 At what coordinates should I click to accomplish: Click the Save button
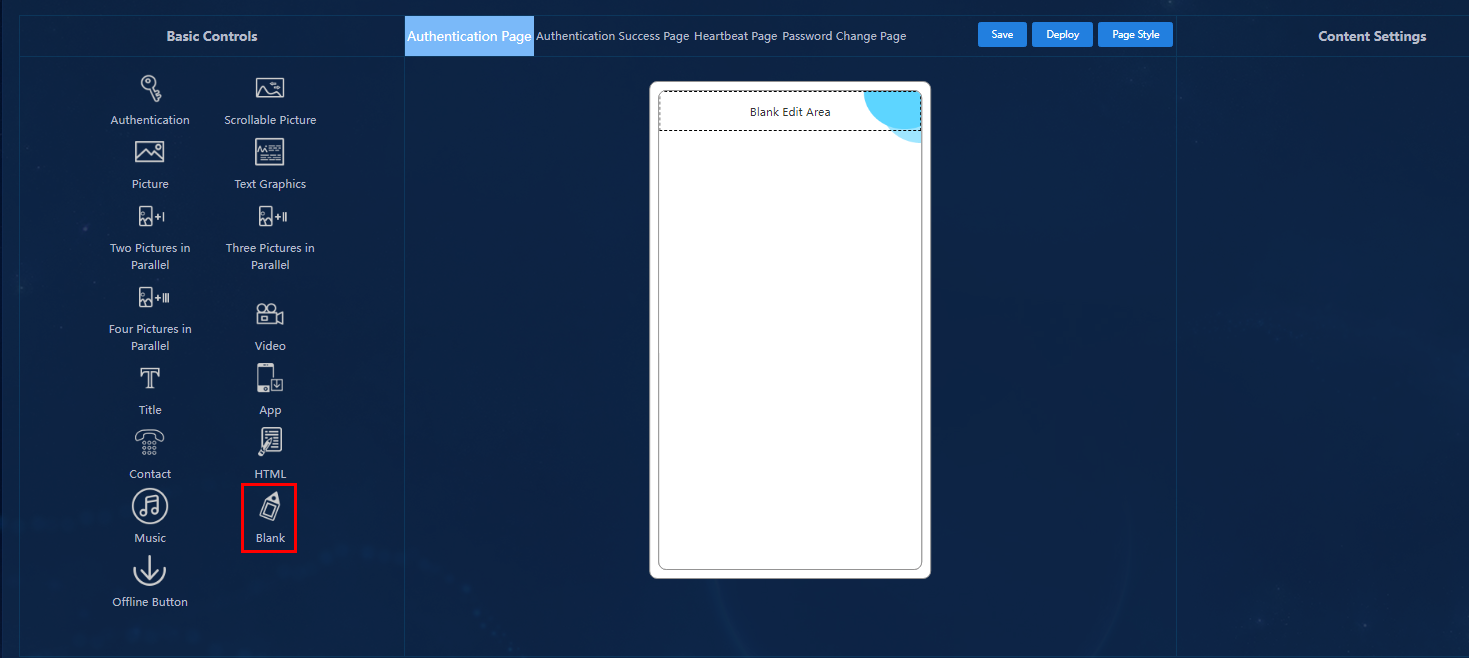(x=1002, y=35)
